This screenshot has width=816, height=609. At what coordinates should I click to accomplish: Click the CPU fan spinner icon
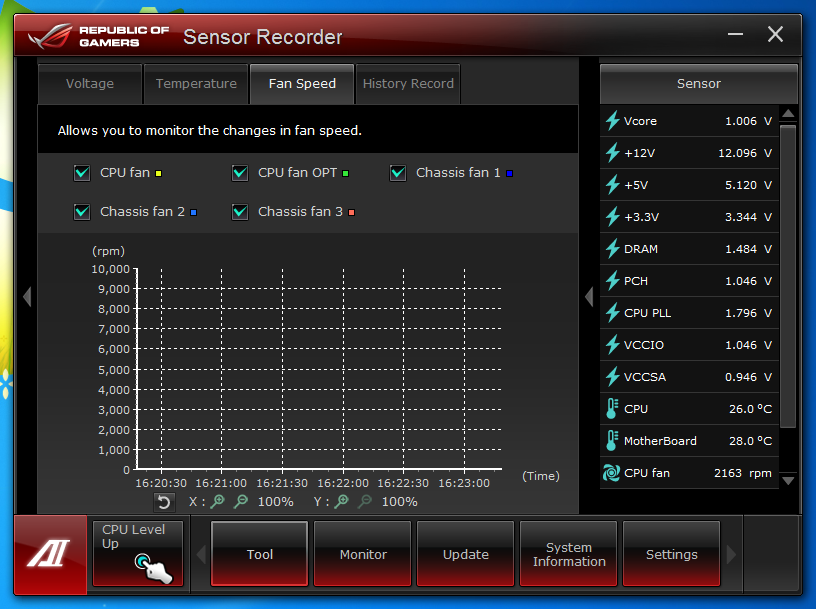point(611,473)
